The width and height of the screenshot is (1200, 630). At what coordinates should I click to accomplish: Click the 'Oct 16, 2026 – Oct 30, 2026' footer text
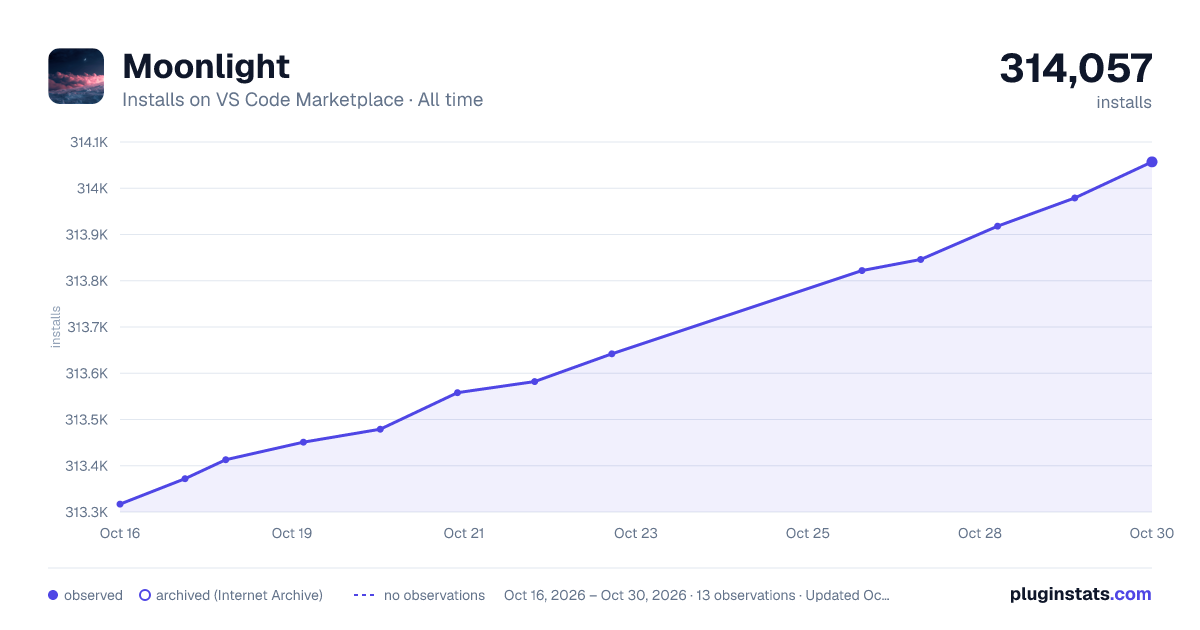pos(595,595)
